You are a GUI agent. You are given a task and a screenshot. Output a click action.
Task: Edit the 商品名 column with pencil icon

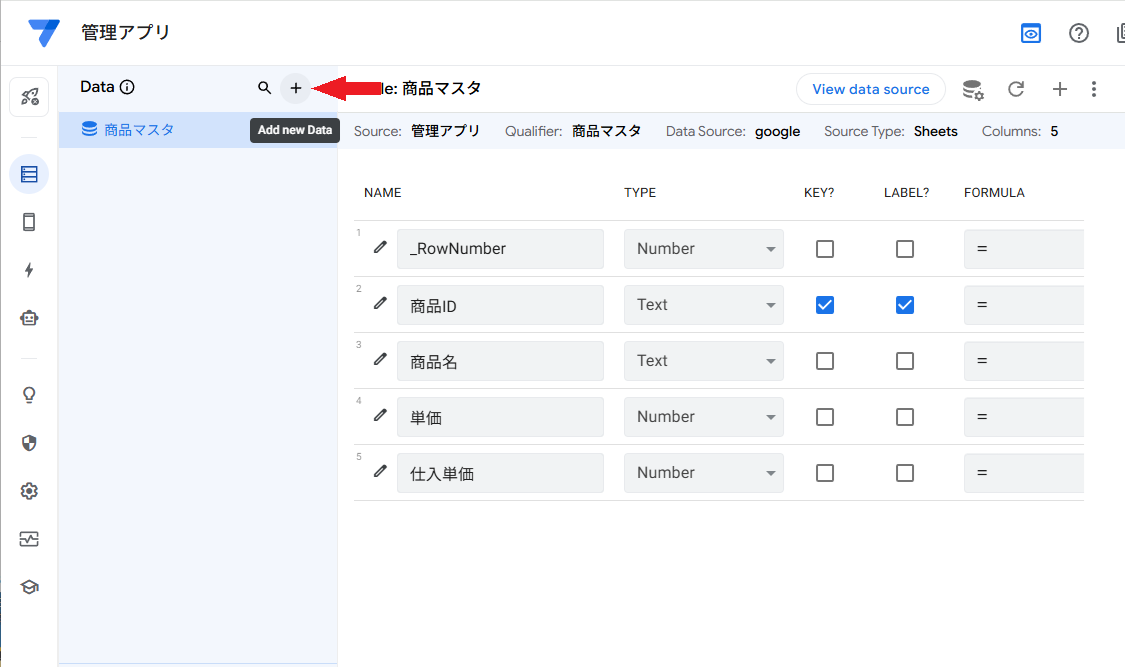tap(380, 359)
